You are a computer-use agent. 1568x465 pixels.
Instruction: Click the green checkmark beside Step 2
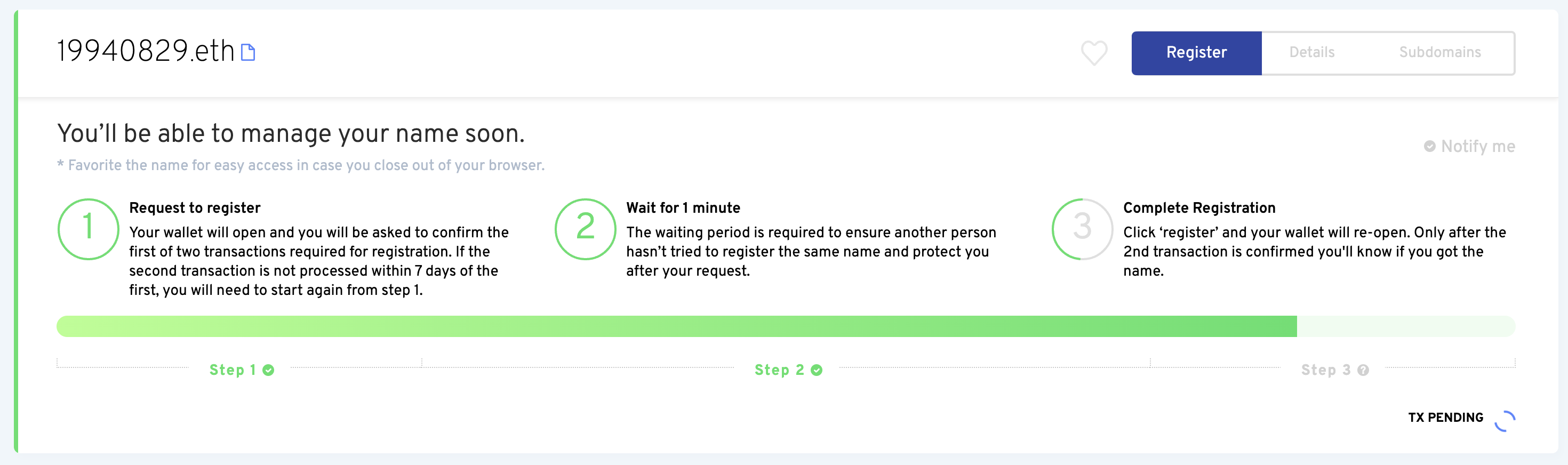[x=817, y=370]
